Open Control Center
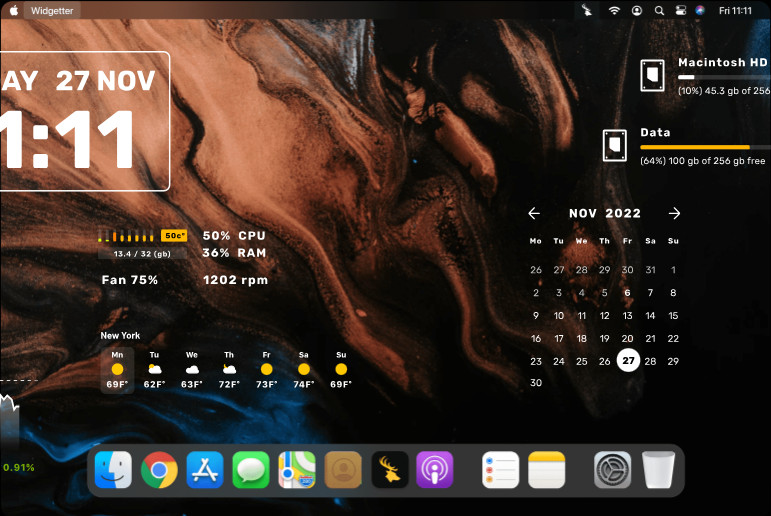Screen dimensions: 771x516 click(x=681, y=10)
